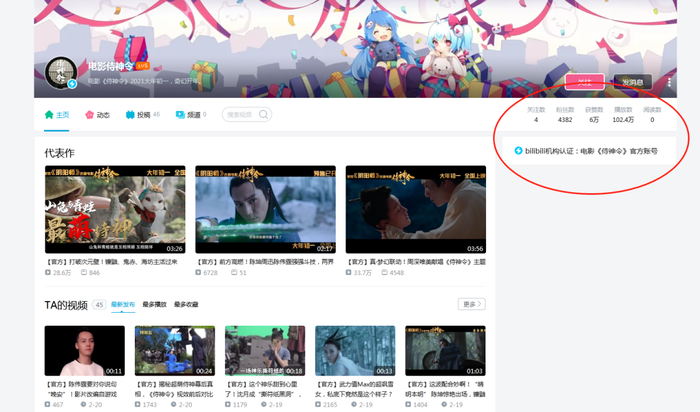Open the three-dot more options menu
Screen dimensions: 700x412
point(669,82)
